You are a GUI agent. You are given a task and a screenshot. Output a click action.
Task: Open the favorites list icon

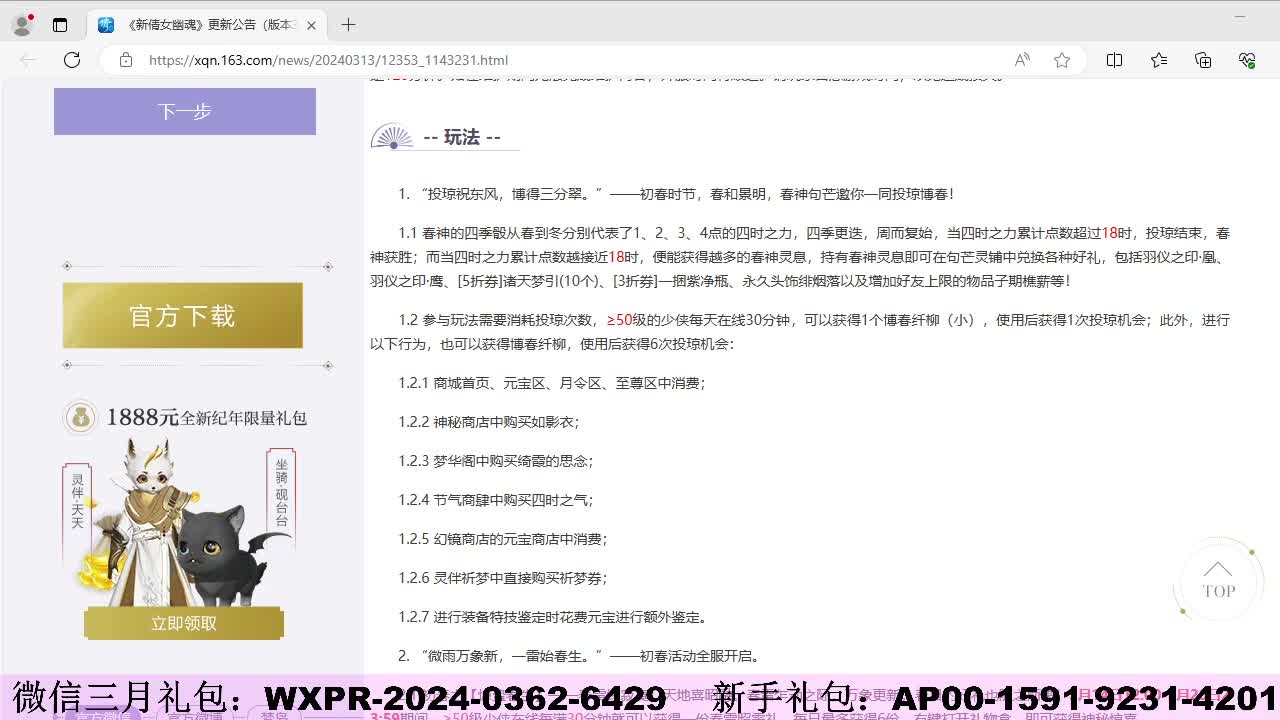[1159, 60]
